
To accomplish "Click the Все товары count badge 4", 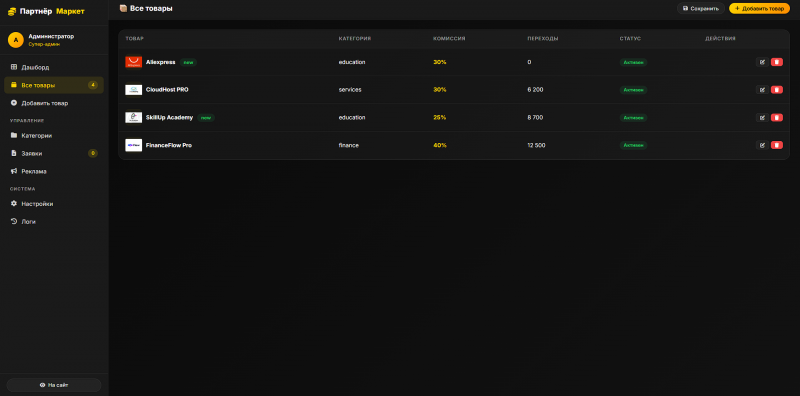I will click(93, 85).
